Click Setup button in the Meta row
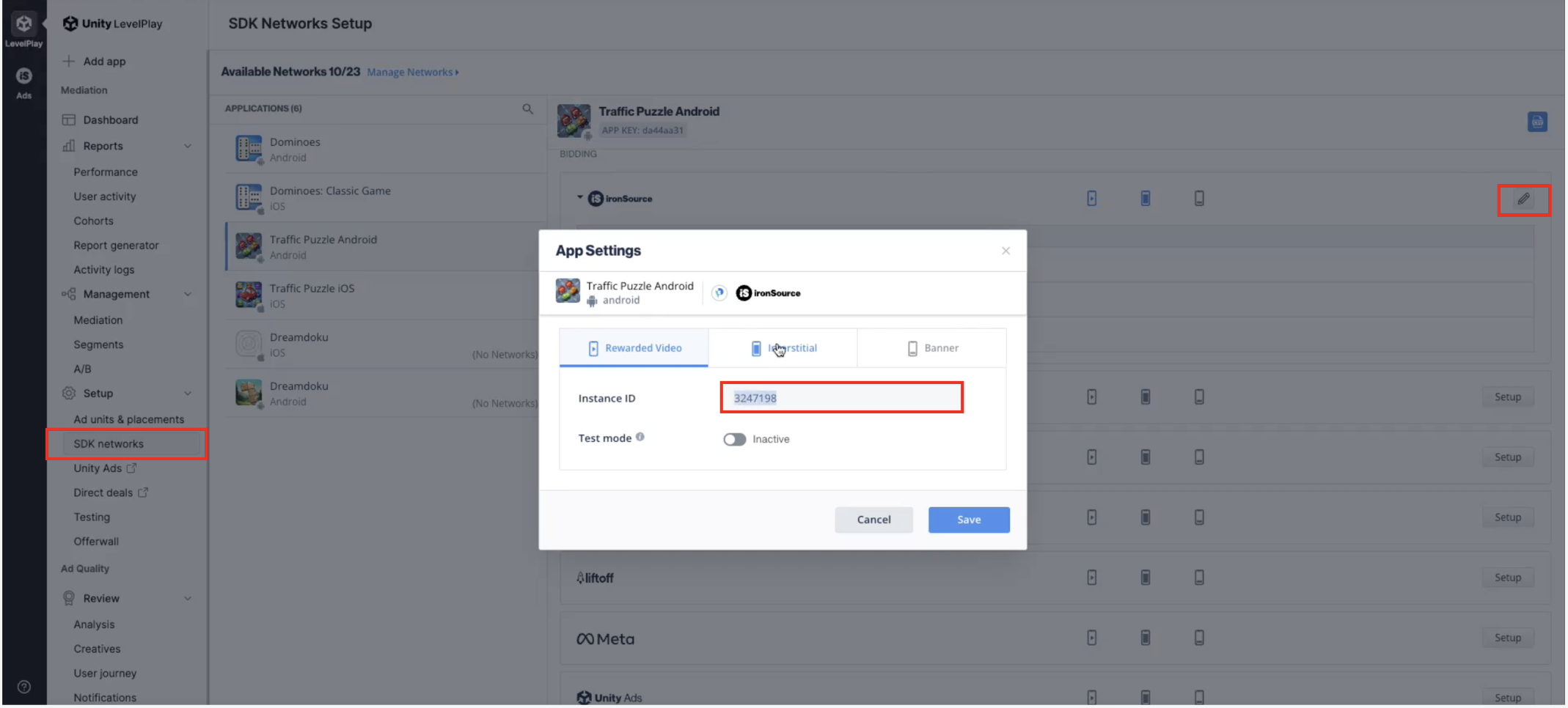The height and width of the screenshot is (708, 1568). tap(1507, 638)
